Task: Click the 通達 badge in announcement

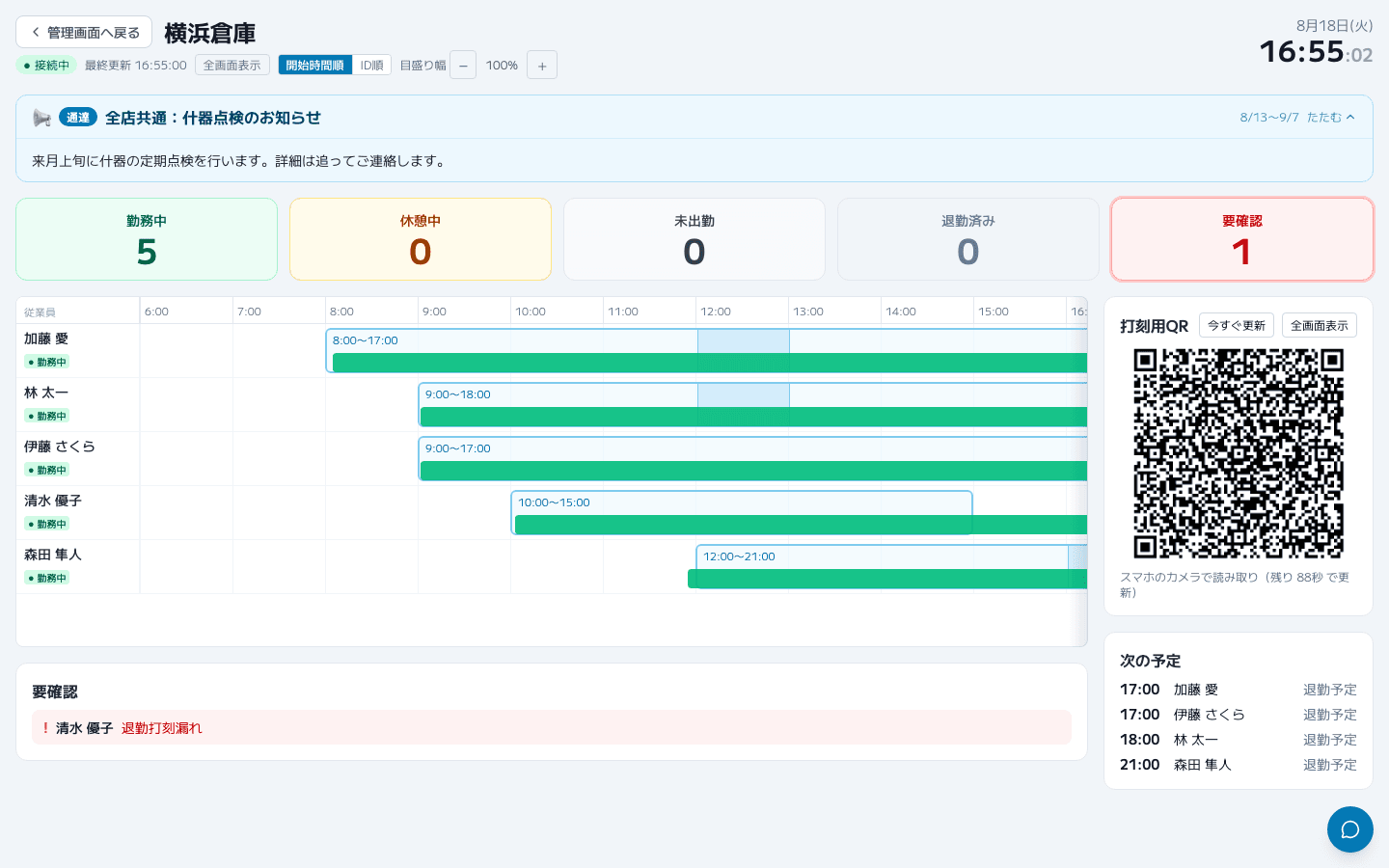Action: pyautogui.click(x=78, y=118)
